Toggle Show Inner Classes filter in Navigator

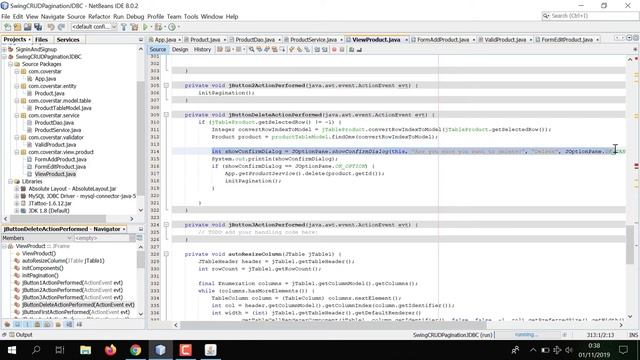click(48, 324)
